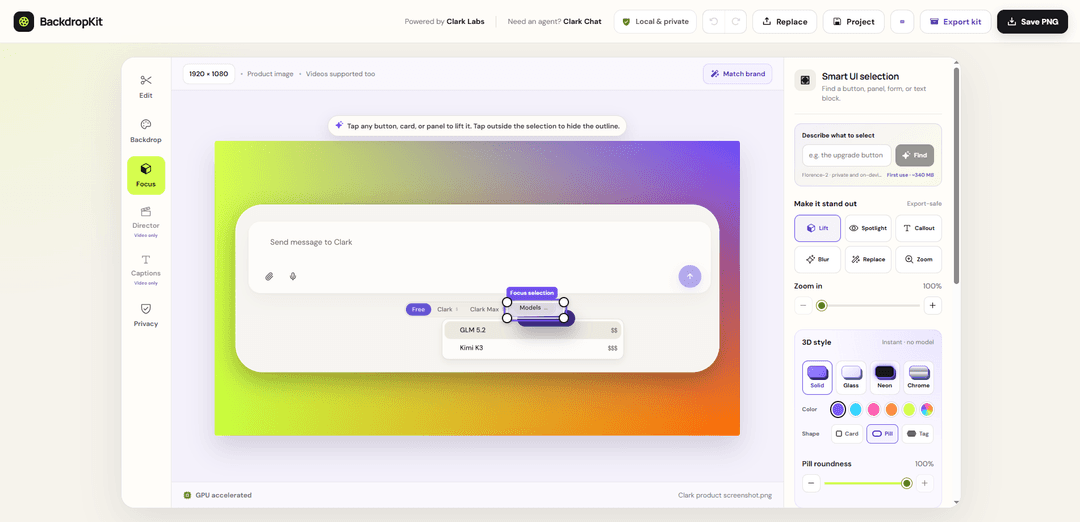Click the Local & private badge
This screenshot has height=522, width=1080.
[x=655, y=21]
